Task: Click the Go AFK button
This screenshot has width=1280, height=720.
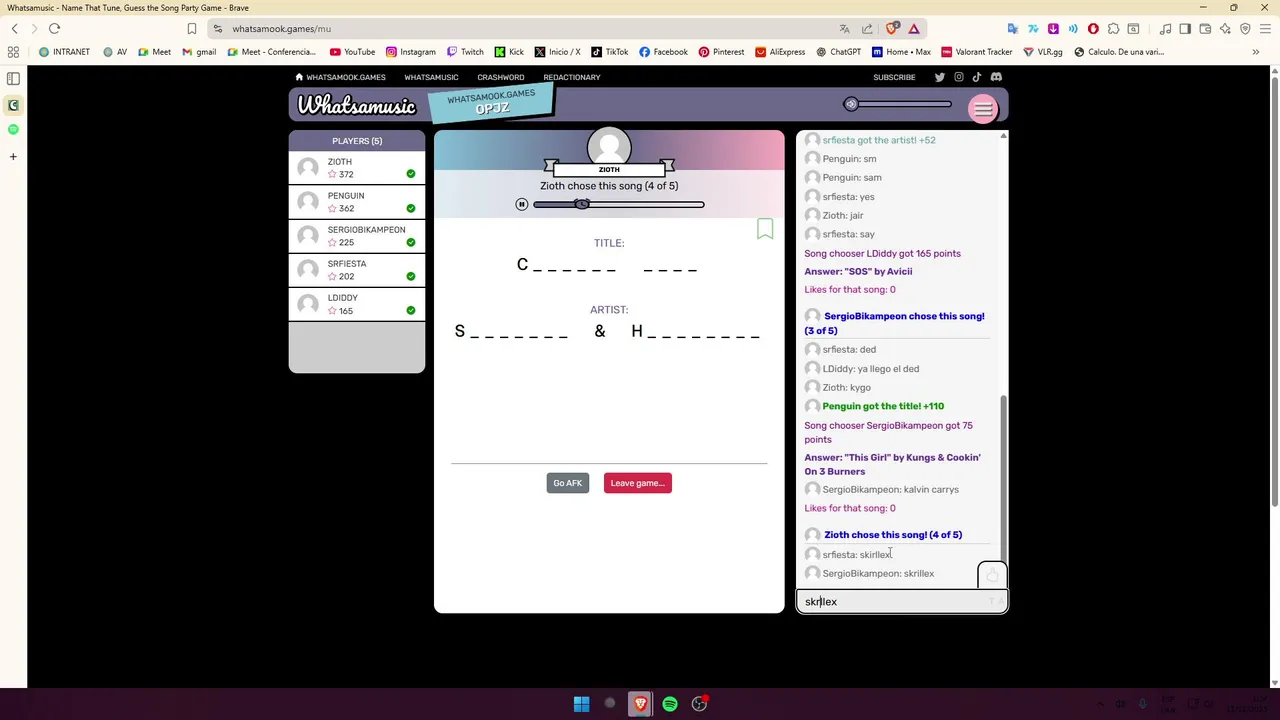Action: 567,483
